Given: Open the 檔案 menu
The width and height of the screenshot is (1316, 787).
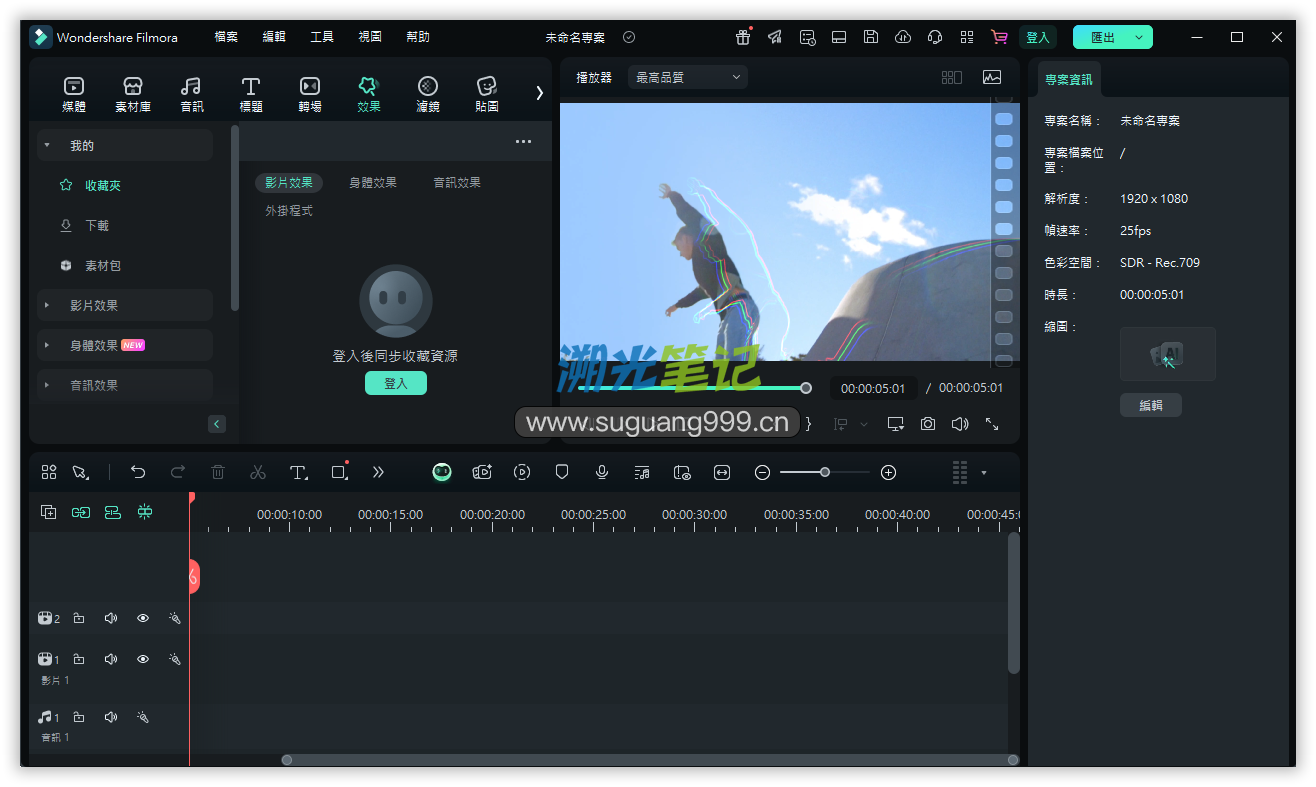Looking at the screenshot, I should click(x=226, y=37).
